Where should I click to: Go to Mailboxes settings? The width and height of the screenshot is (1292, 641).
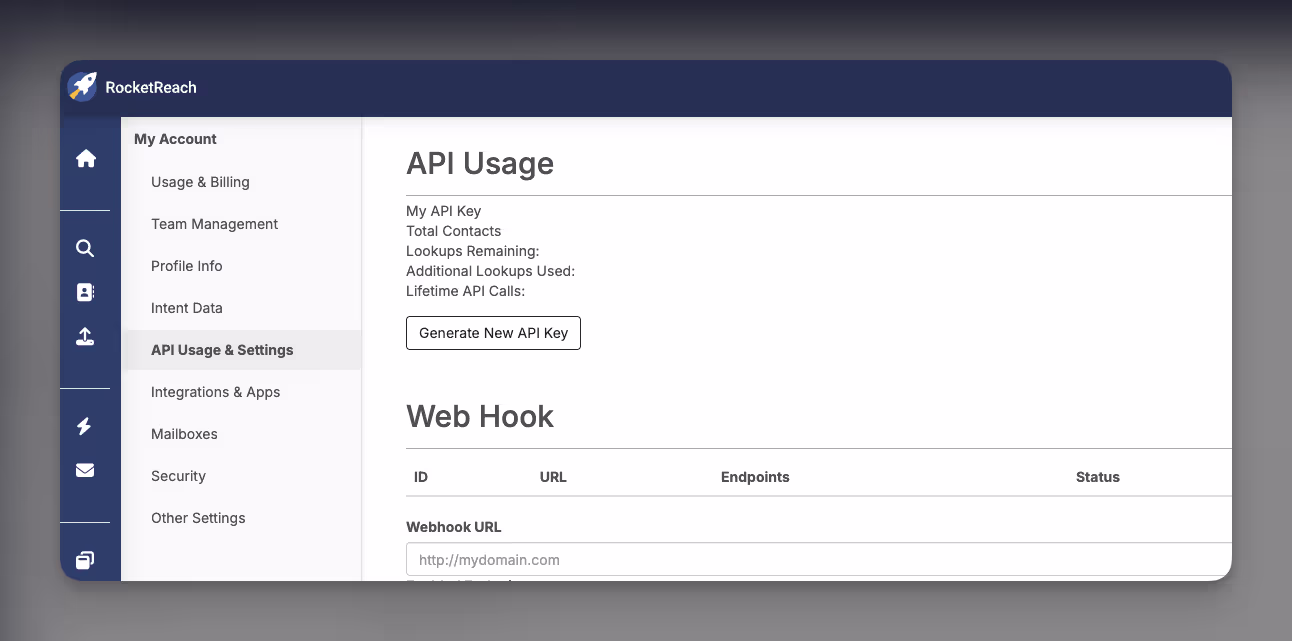(x=184, y=434)
